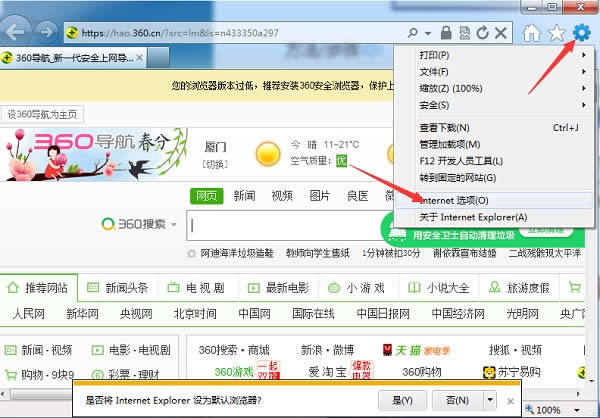Switch to 新闻头条 category tab
The width and height of the screenshot is (600, 418).
tap(118, 287)
